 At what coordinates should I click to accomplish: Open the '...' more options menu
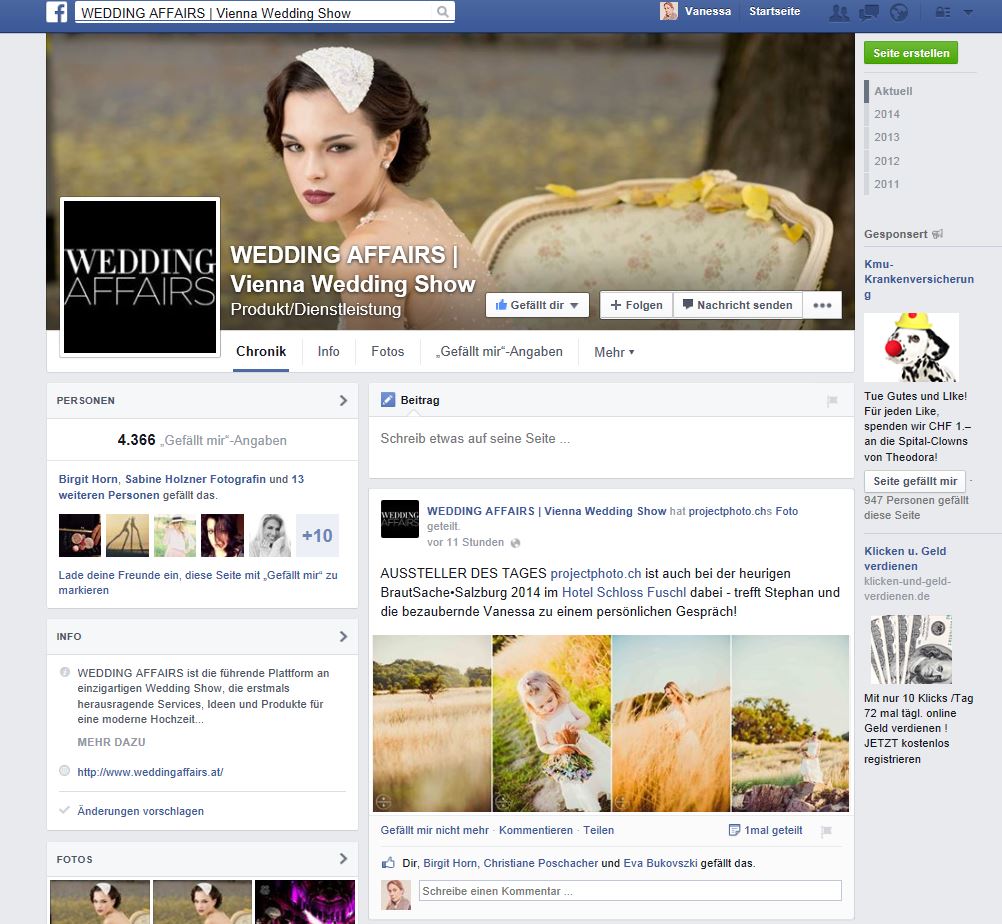pyautogui.click(x=822, y=305)
